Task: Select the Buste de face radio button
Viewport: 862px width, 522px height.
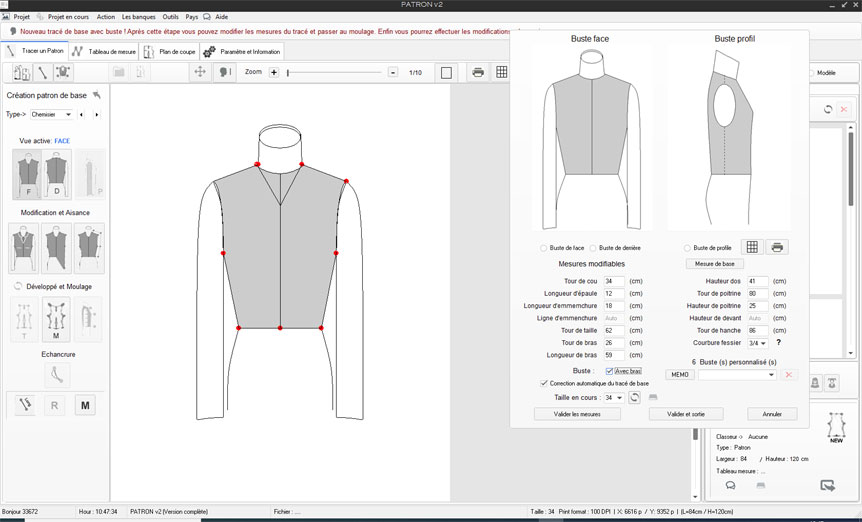Action: pos(544,248)
